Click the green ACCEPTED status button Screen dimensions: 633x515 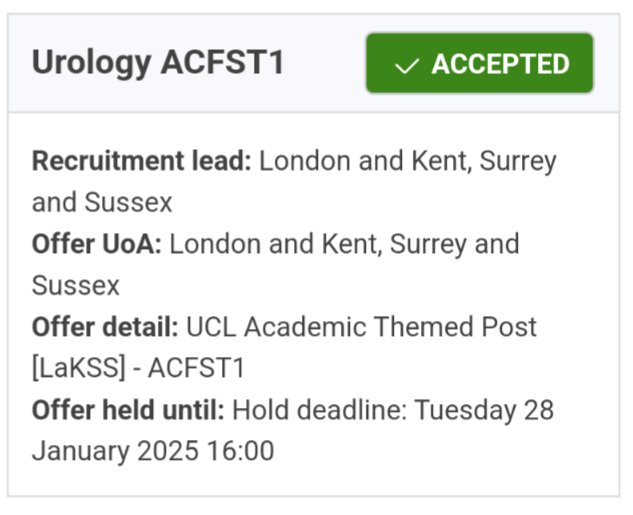[x=479, y=64]
